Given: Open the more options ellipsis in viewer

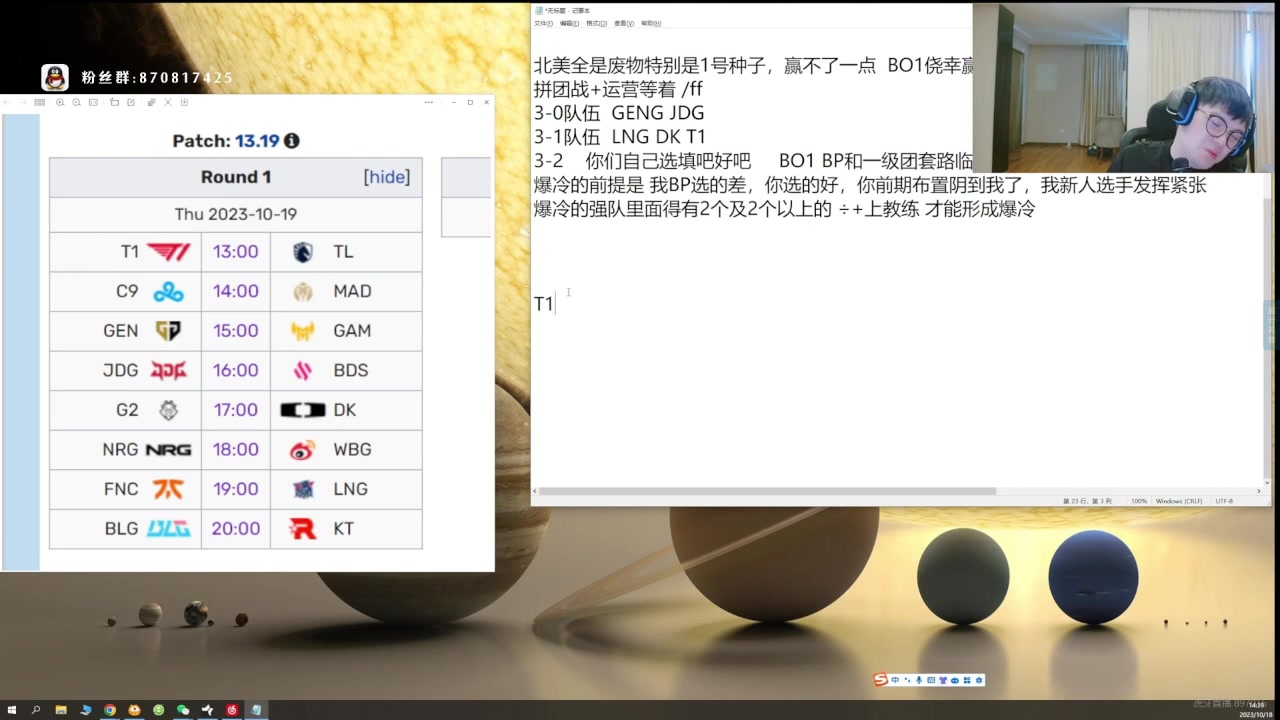Looking at the screenshot, I should [x=429, y=102].
